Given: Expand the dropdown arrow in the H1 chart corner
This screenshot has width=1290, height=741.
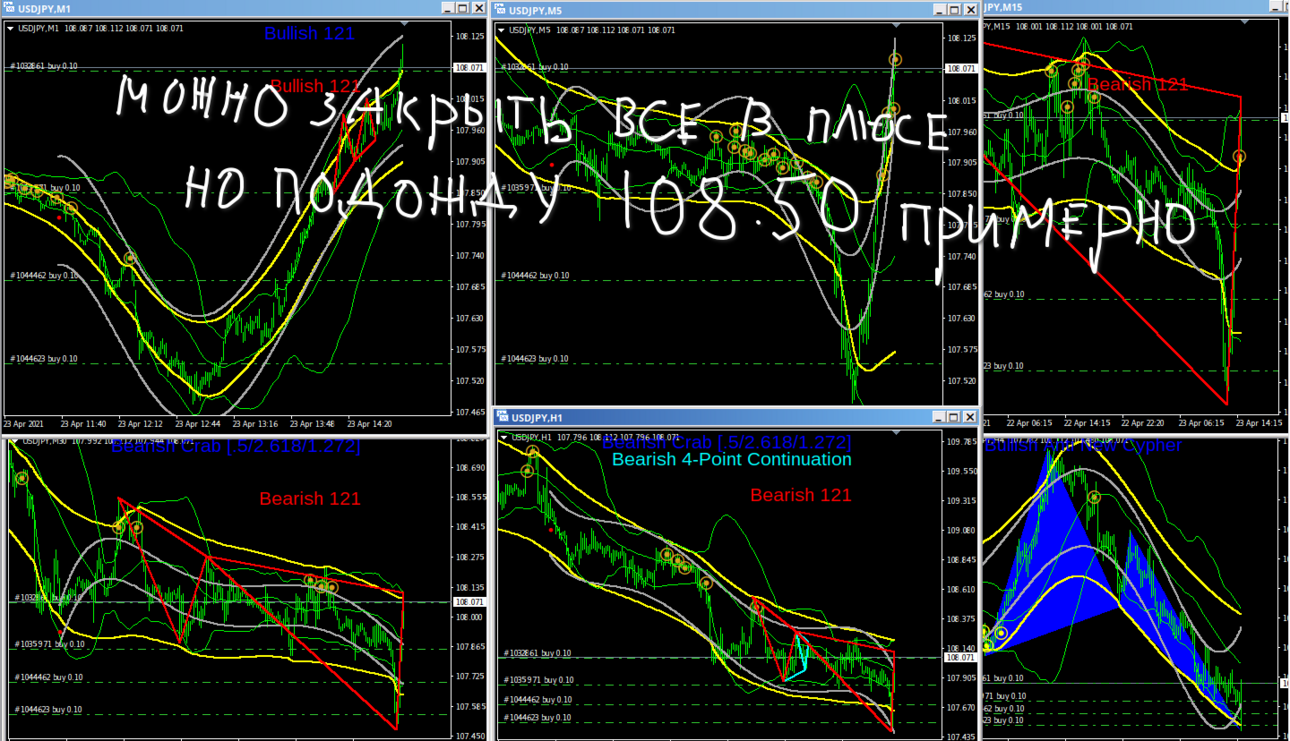Looking at the screenshot, I should [503, 437].
